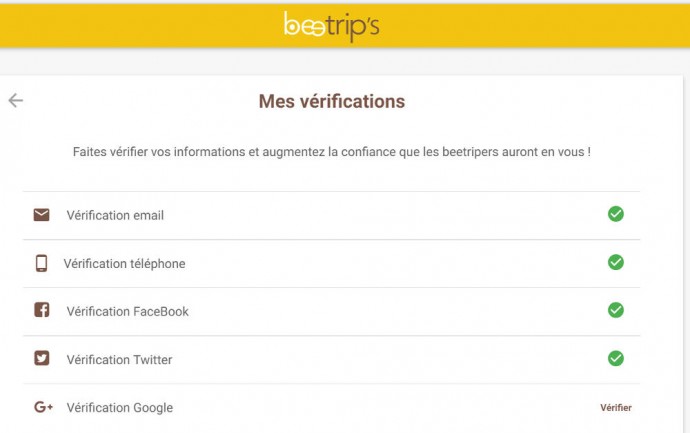The height and width of the screenshot is (433, 690).
Task: Click the email envelope icon
Action: 41,215
